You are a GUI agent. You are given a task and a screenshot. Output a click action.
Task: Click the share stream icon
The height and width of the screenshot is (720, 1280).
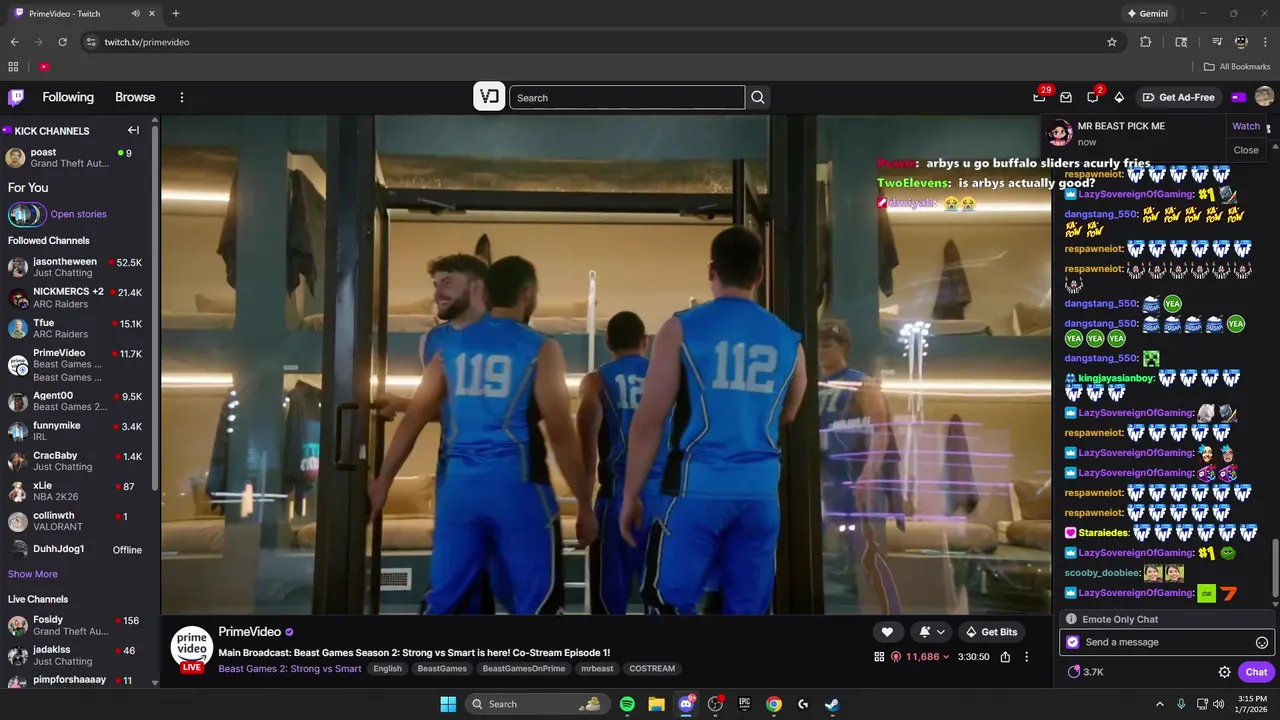click(1005, 657)
